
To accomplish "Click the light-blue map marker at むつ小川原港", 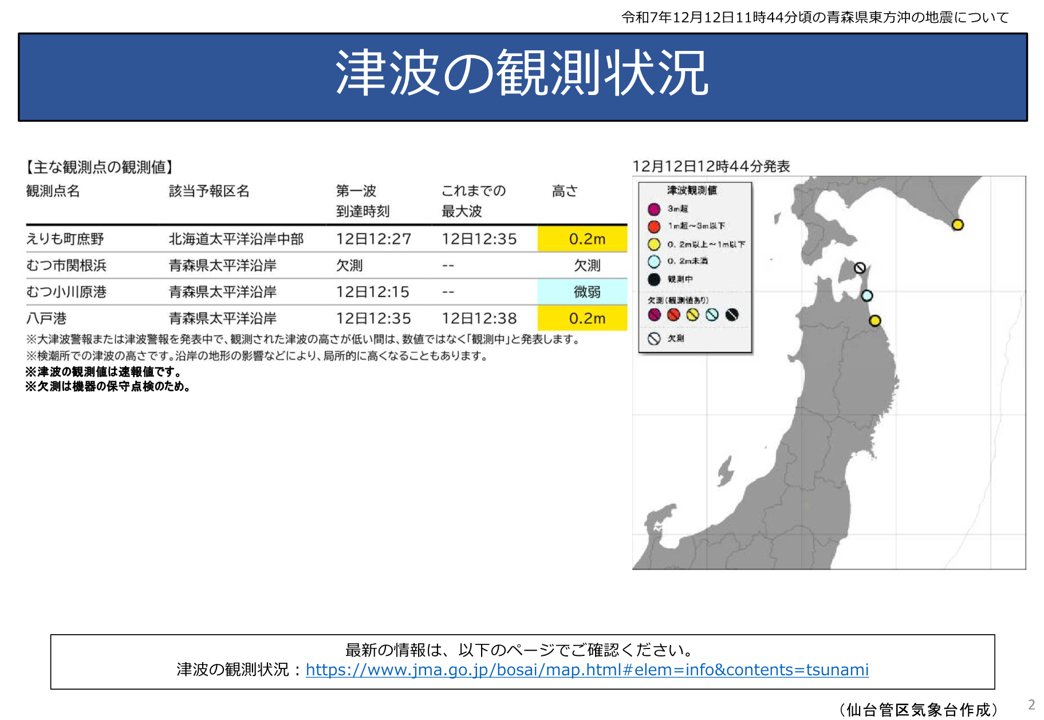I will [867, 296].
